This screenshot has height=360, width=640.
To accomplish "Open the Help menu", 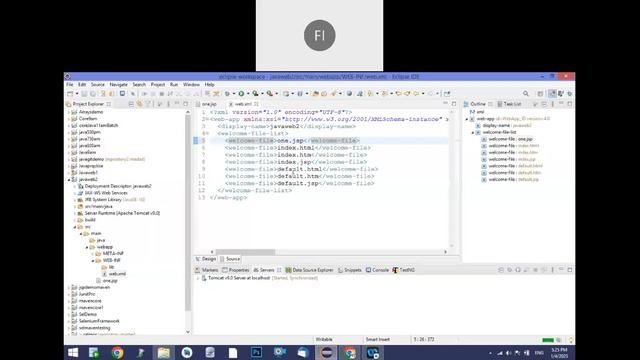I will point(209,84).
